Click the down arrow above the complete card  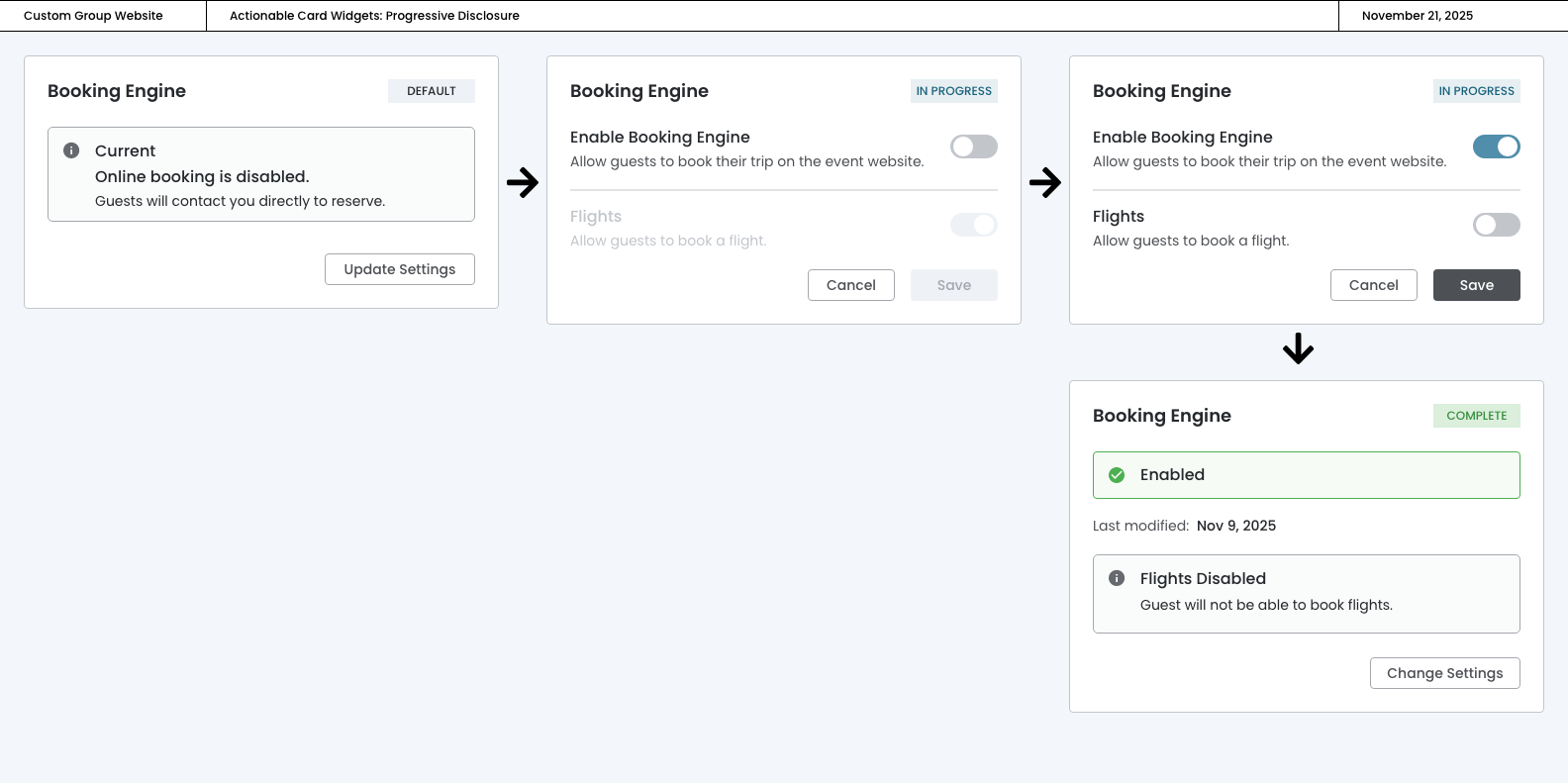(x=1298, y=348)
